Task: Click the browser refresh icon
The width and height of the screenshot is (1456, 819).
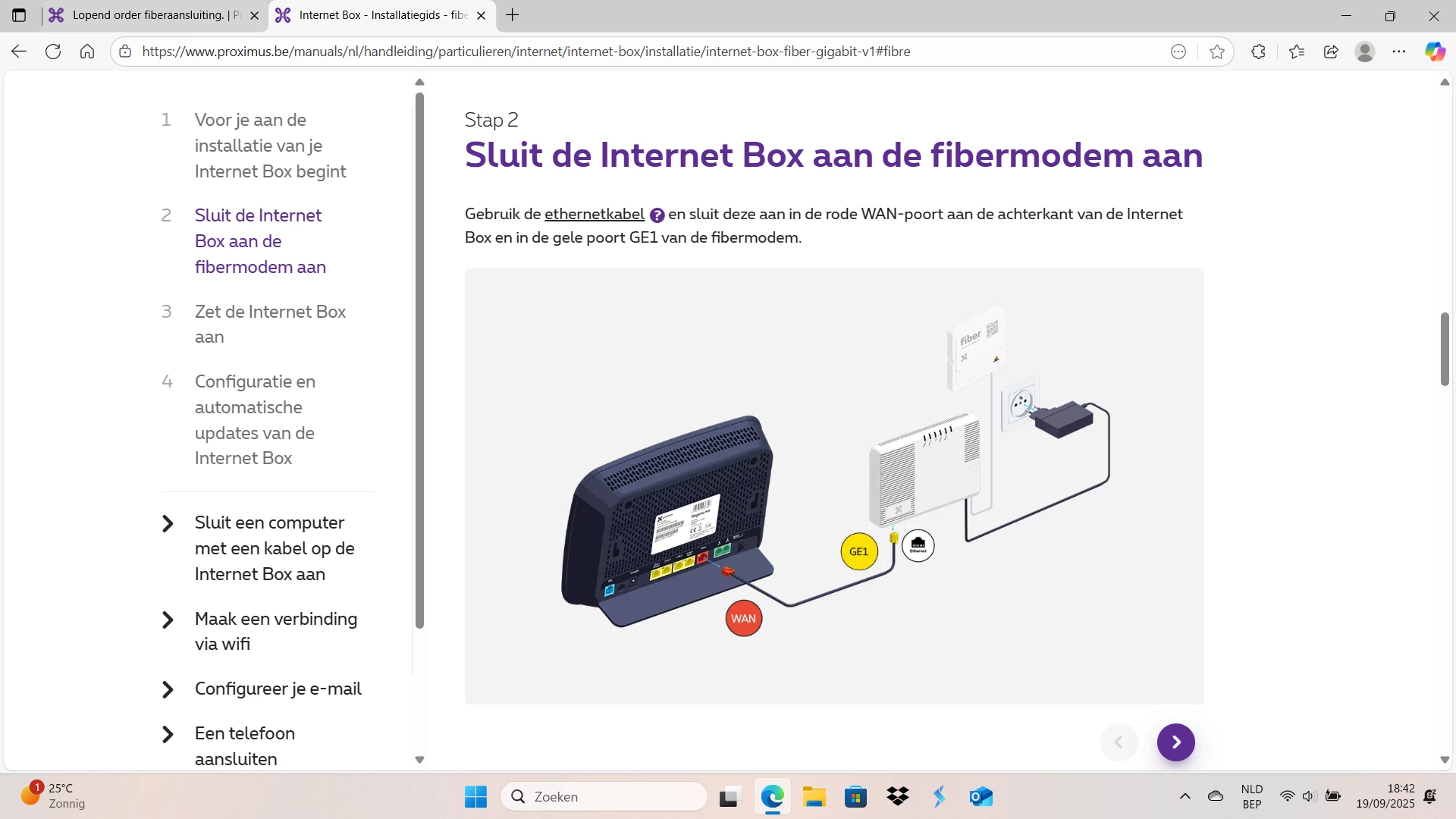Action: point(53,52)
